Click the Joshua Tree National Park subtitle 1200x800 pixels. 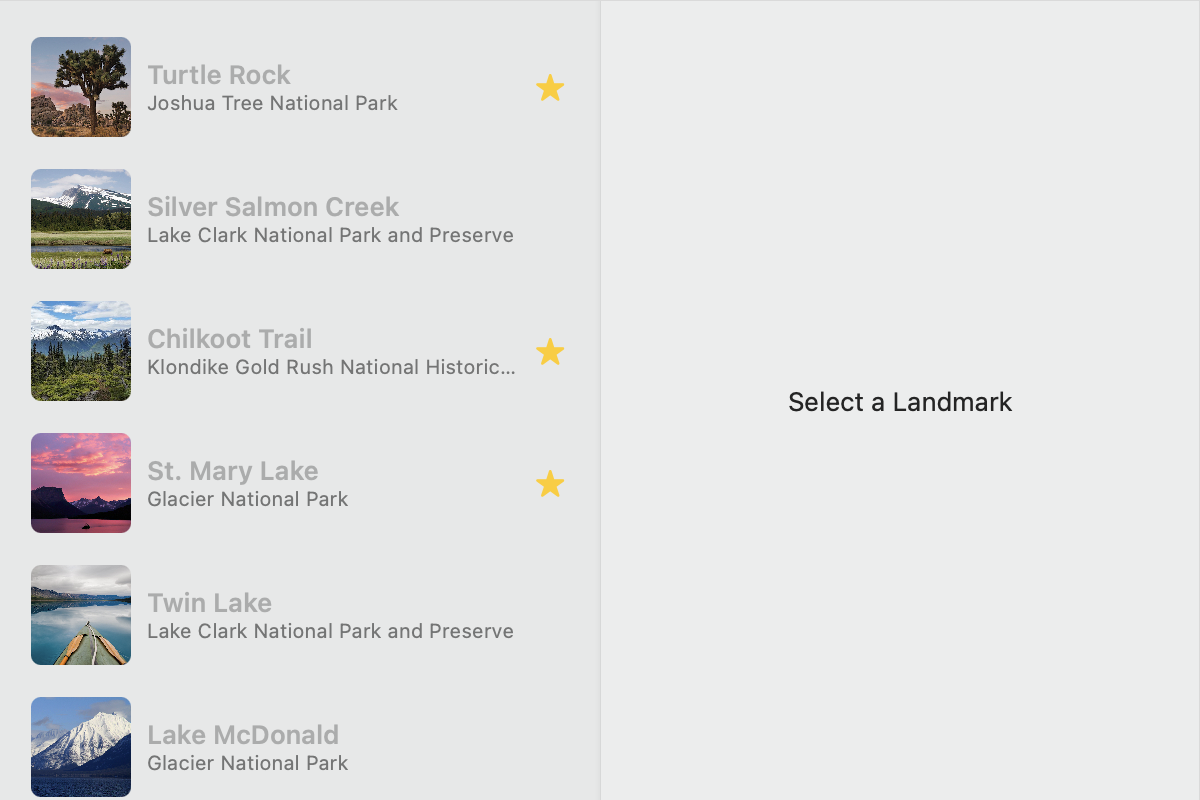[272, 103]
